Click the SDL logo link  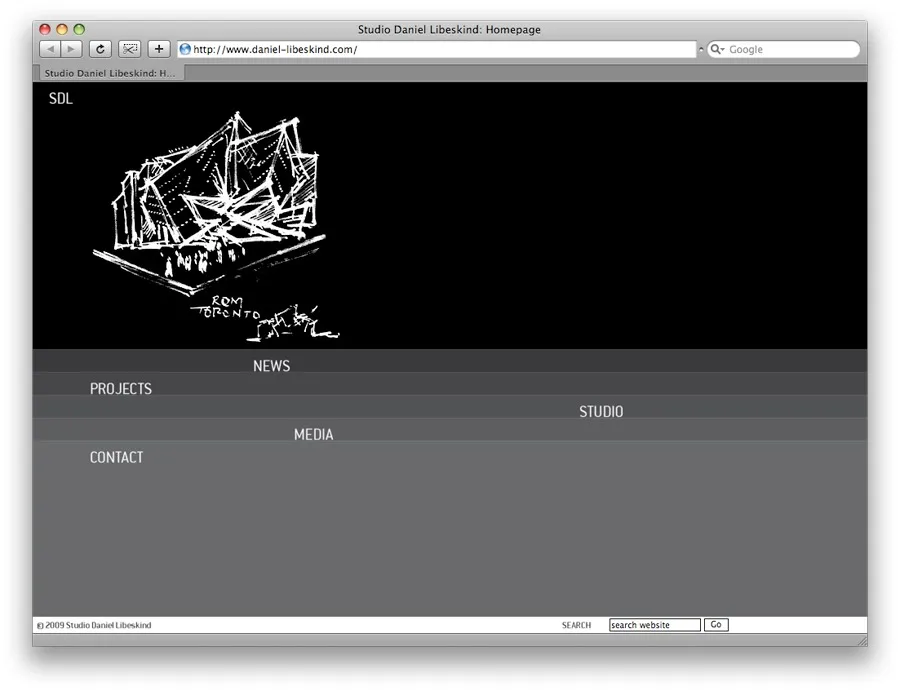61,99
